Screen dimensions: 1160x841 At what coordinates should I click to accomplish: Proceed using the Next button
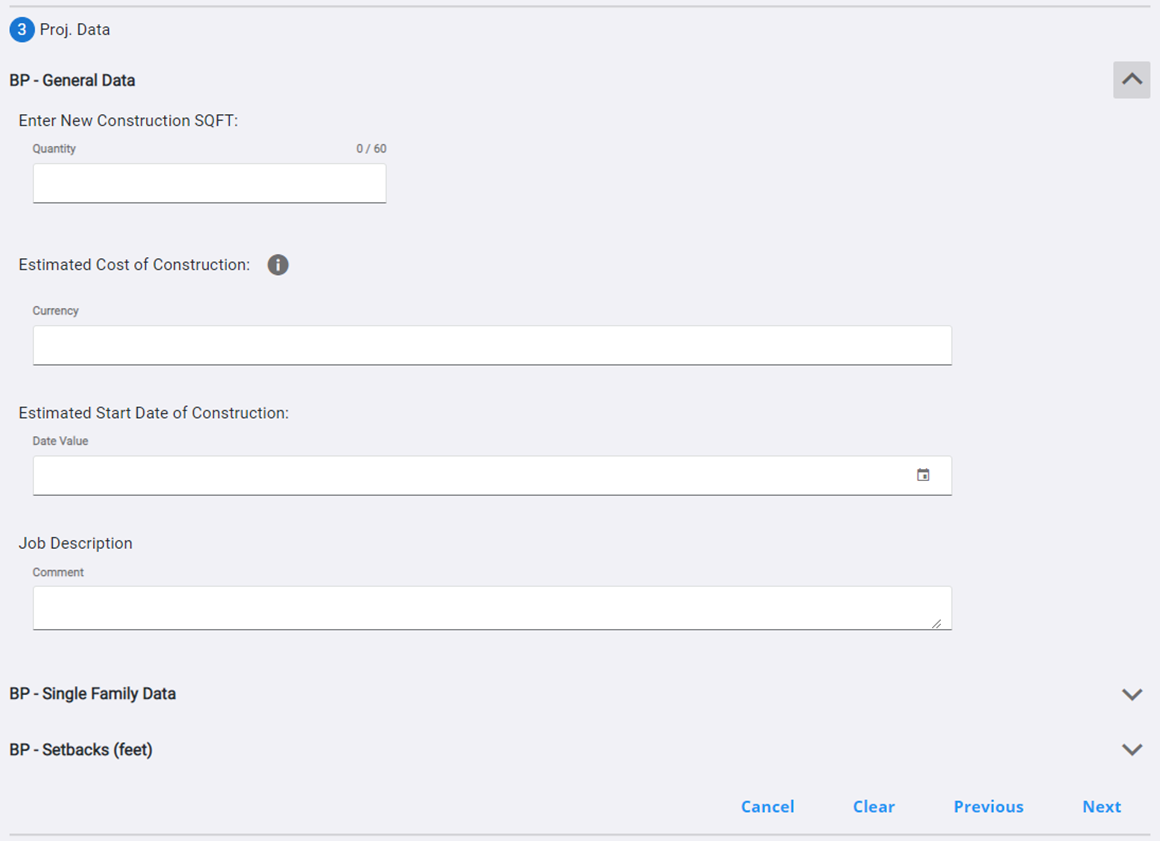(1101, 807)
